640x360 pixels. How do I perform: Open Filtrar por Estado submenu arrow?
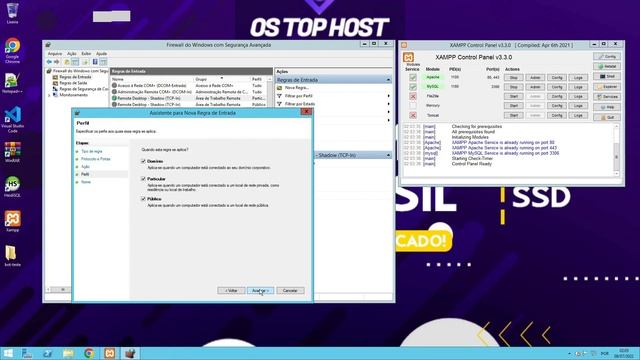pos(388,104)
